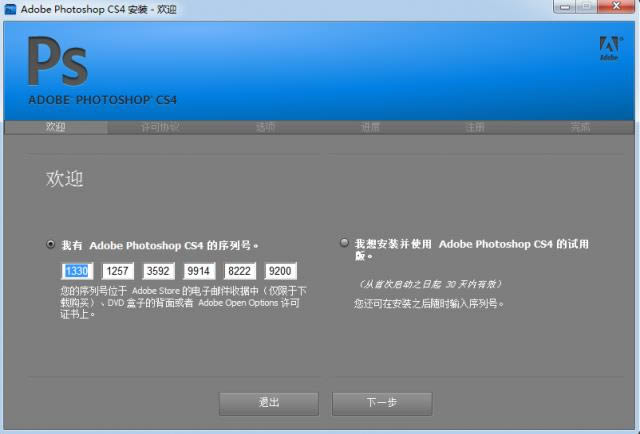Minimize the installer window

564,7
